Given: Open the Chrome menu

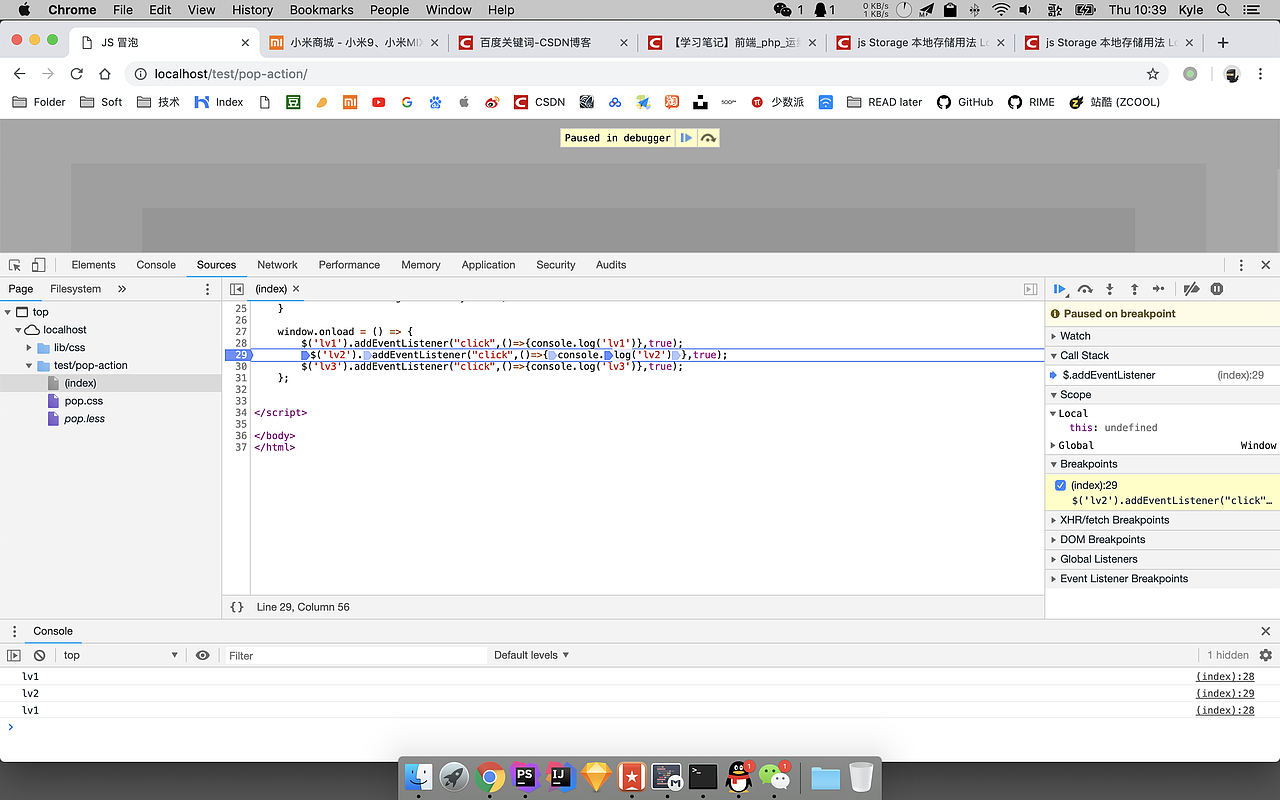Looking at the screenshot, I should (1262, 74).
